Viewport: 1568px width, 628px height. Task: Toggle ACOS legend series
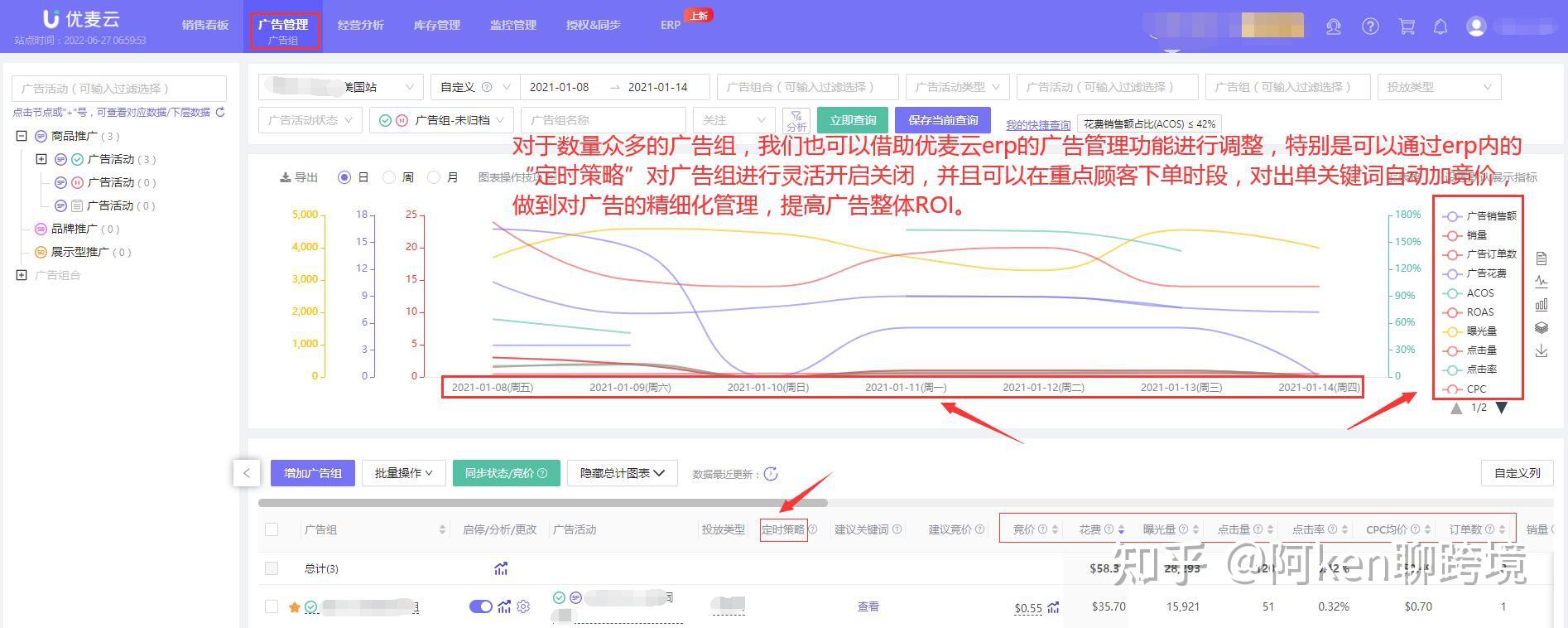click(x=1468, y=293)
